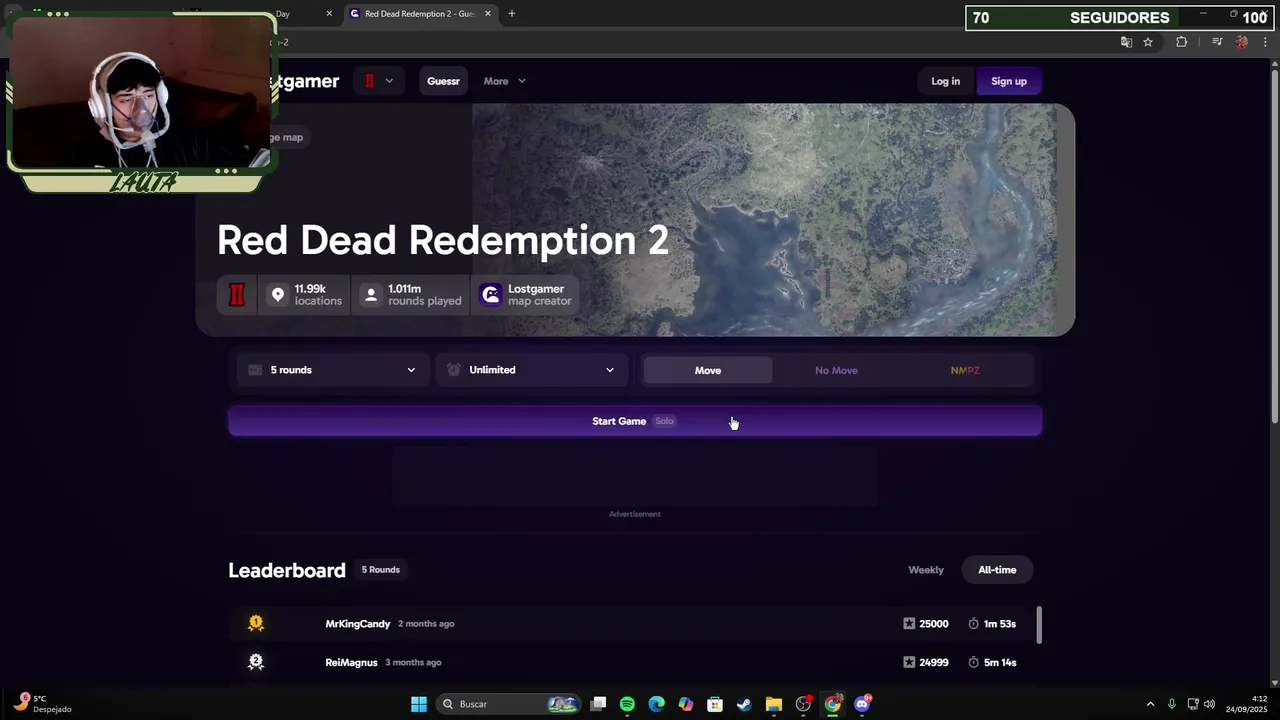Select the No Move game mode
The image size is (1280, 720).
click(x=836, y=370)
